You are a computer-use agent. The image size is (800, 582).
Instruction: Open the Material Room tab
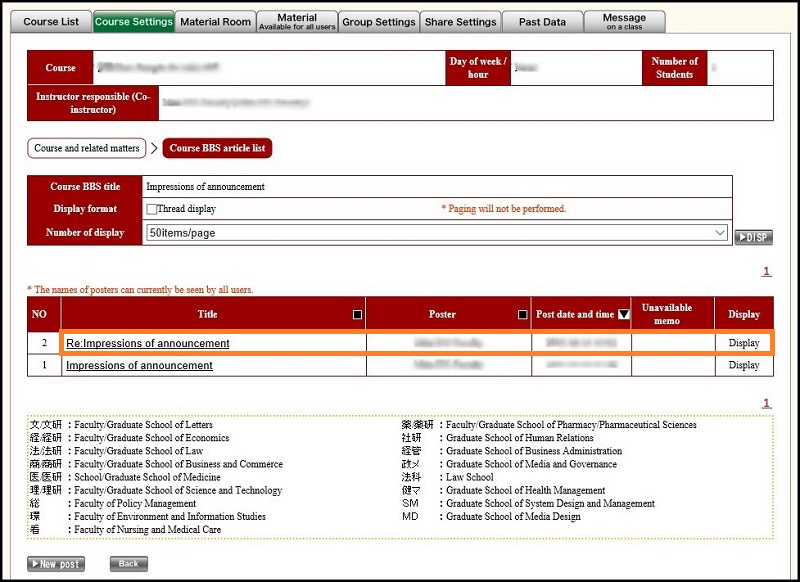(x=215, y=22)
